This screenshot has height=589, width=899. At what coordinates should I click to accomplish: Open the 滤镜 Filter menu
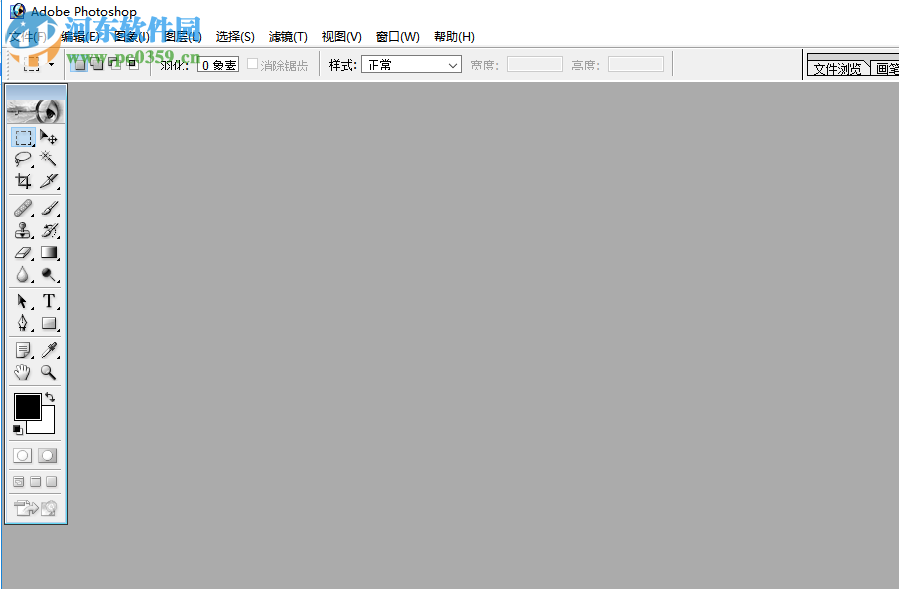[288, 36]
